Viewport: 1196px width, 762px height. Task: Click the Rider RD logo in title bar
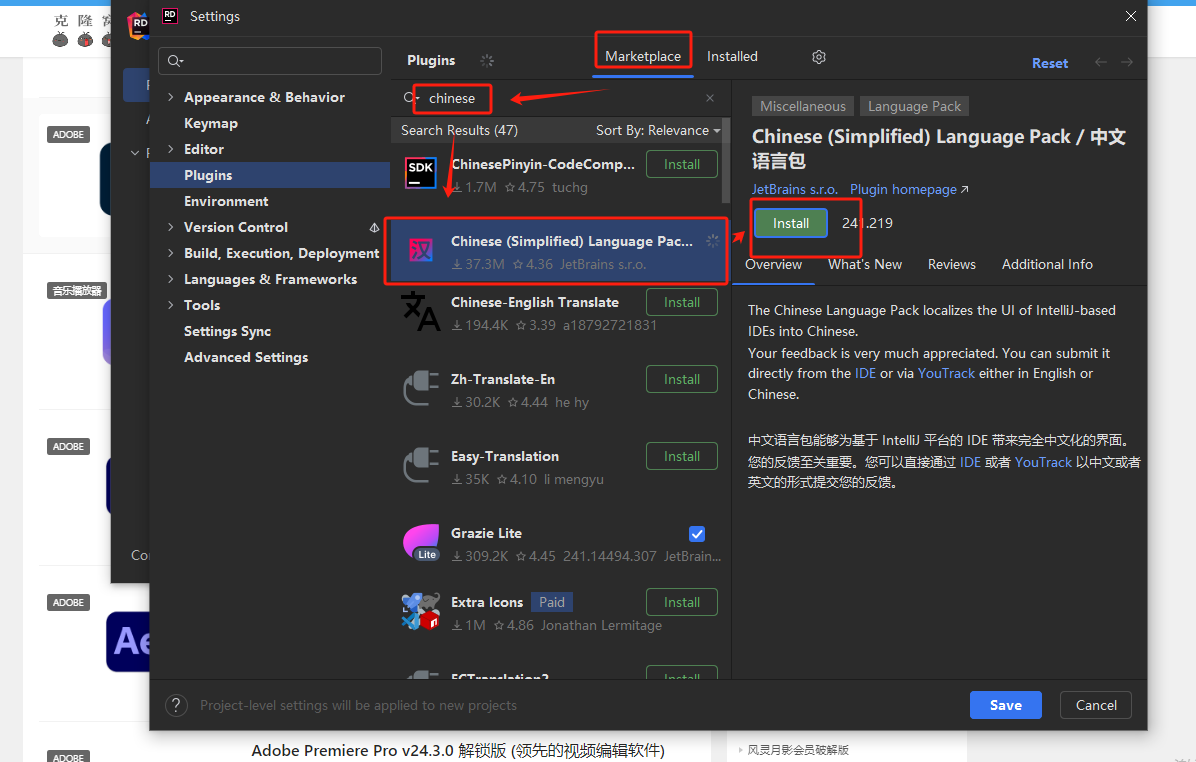click(x=170, y=16)
